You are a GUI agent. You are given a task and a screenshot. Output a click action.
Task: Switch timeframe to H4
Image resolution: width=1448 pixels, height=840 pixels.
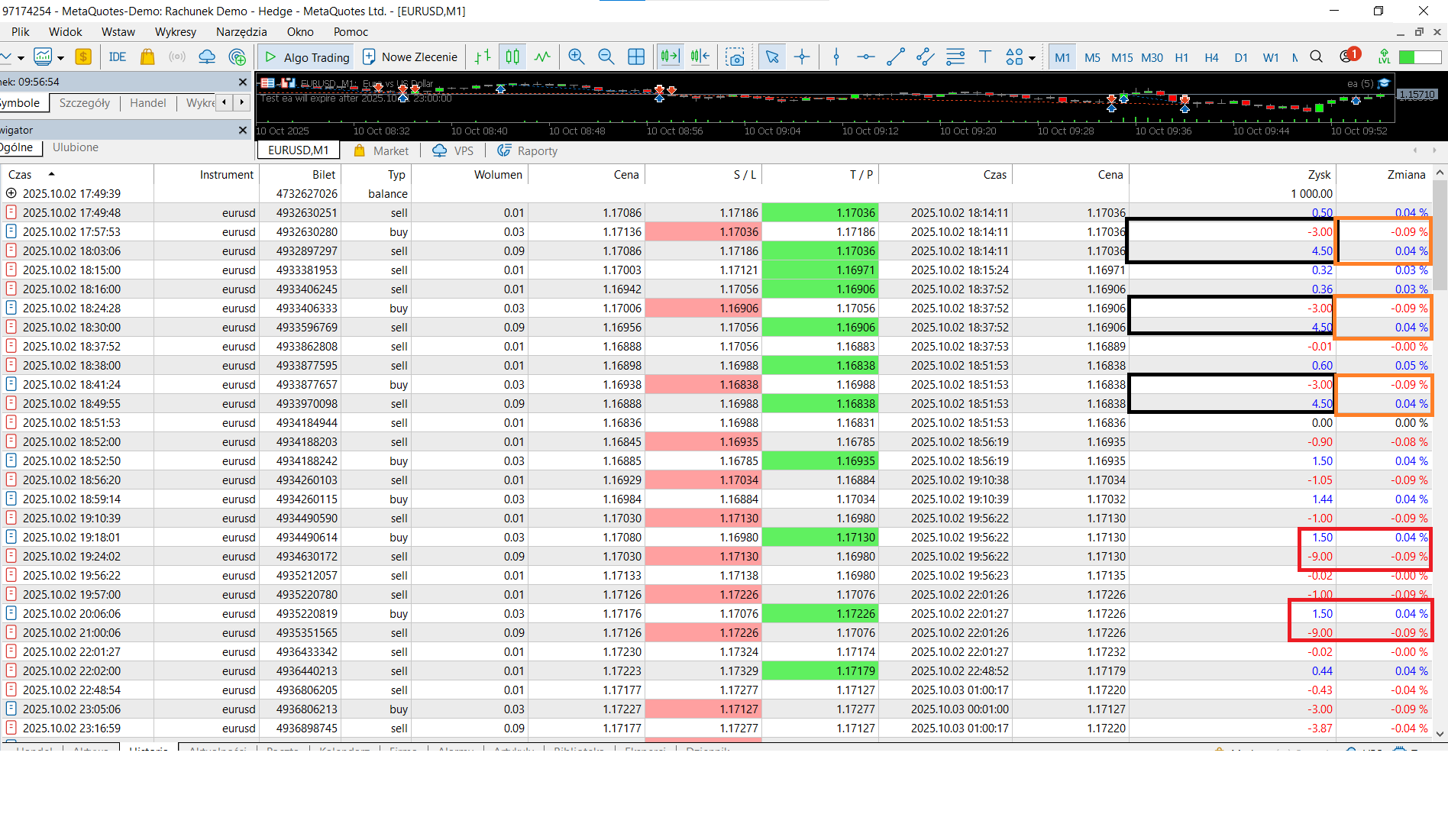point(1211,58)
